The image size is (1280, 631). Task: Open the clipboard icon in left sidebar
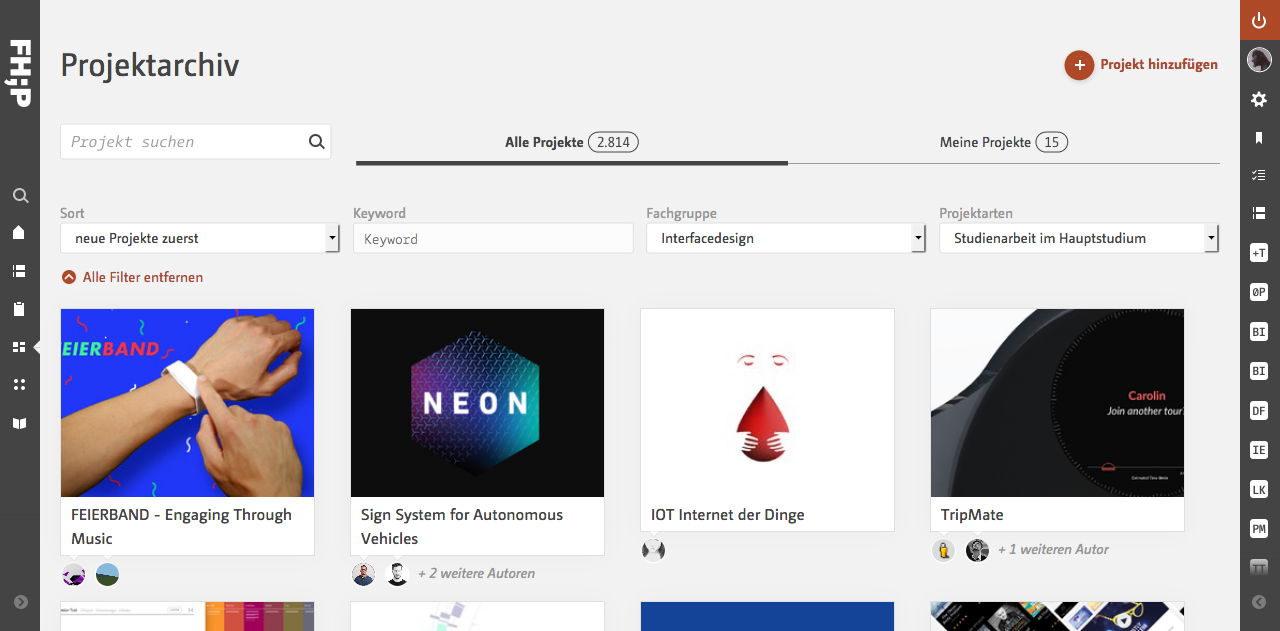[19, 309]
